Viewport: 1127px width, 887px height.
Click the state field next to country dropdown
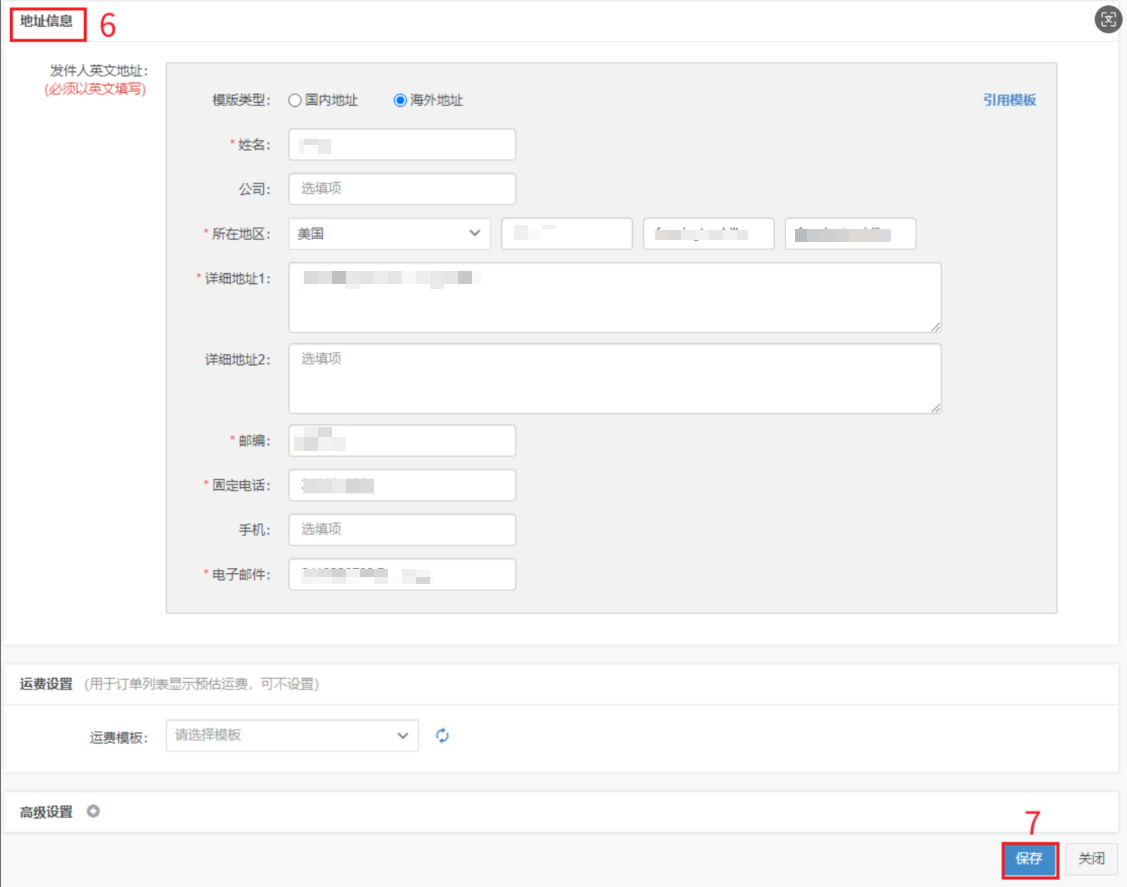pyautogui.click(x=567, y=234)
